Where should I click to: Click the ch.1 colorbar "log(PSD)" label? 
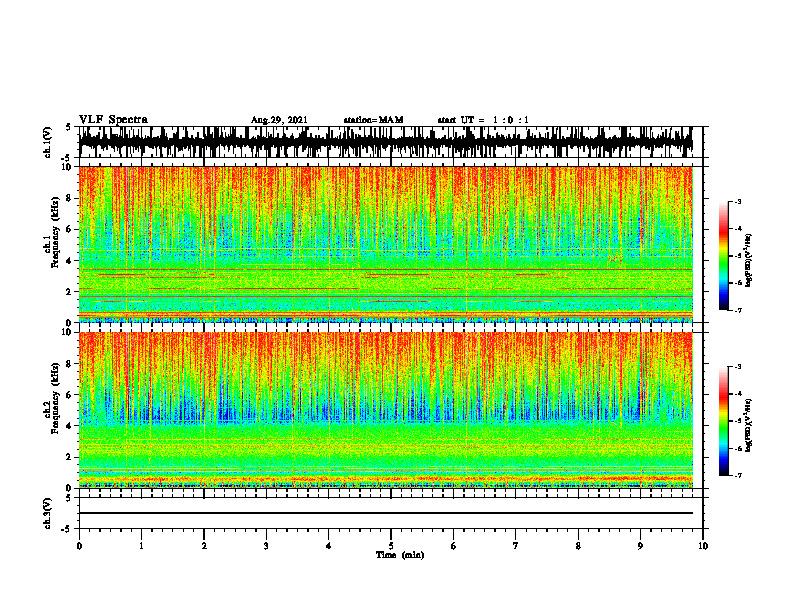point(749,261)
